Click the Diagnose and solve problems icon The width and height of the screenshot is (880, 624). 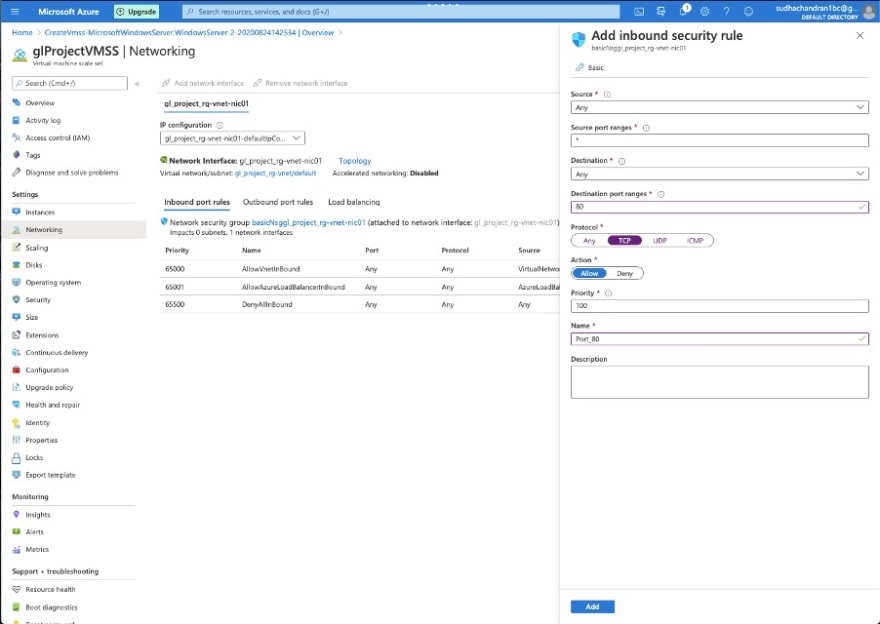16,172
